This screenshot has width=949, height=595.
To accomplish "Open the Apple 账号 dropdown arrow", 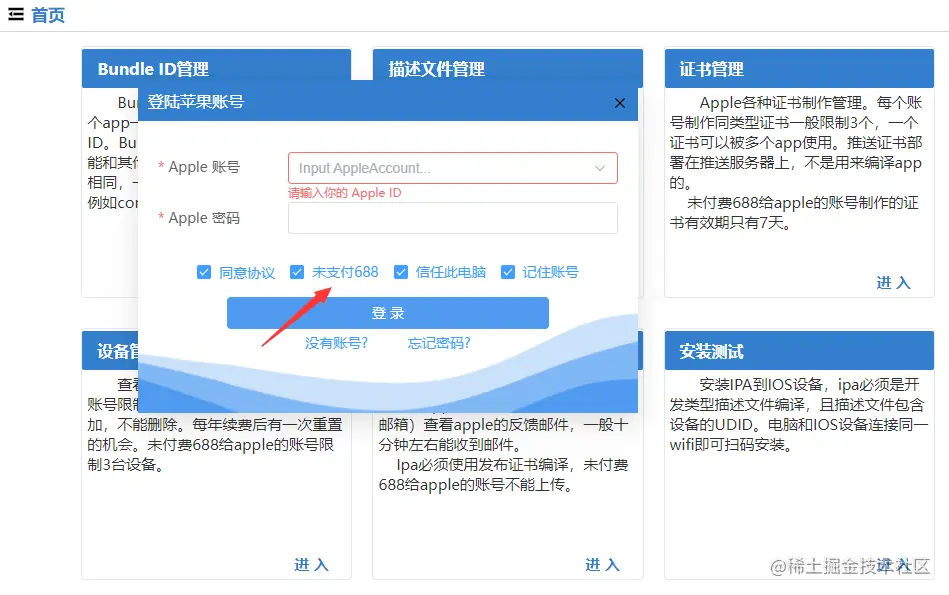I will pyautogui.click(x=600, y=168).
